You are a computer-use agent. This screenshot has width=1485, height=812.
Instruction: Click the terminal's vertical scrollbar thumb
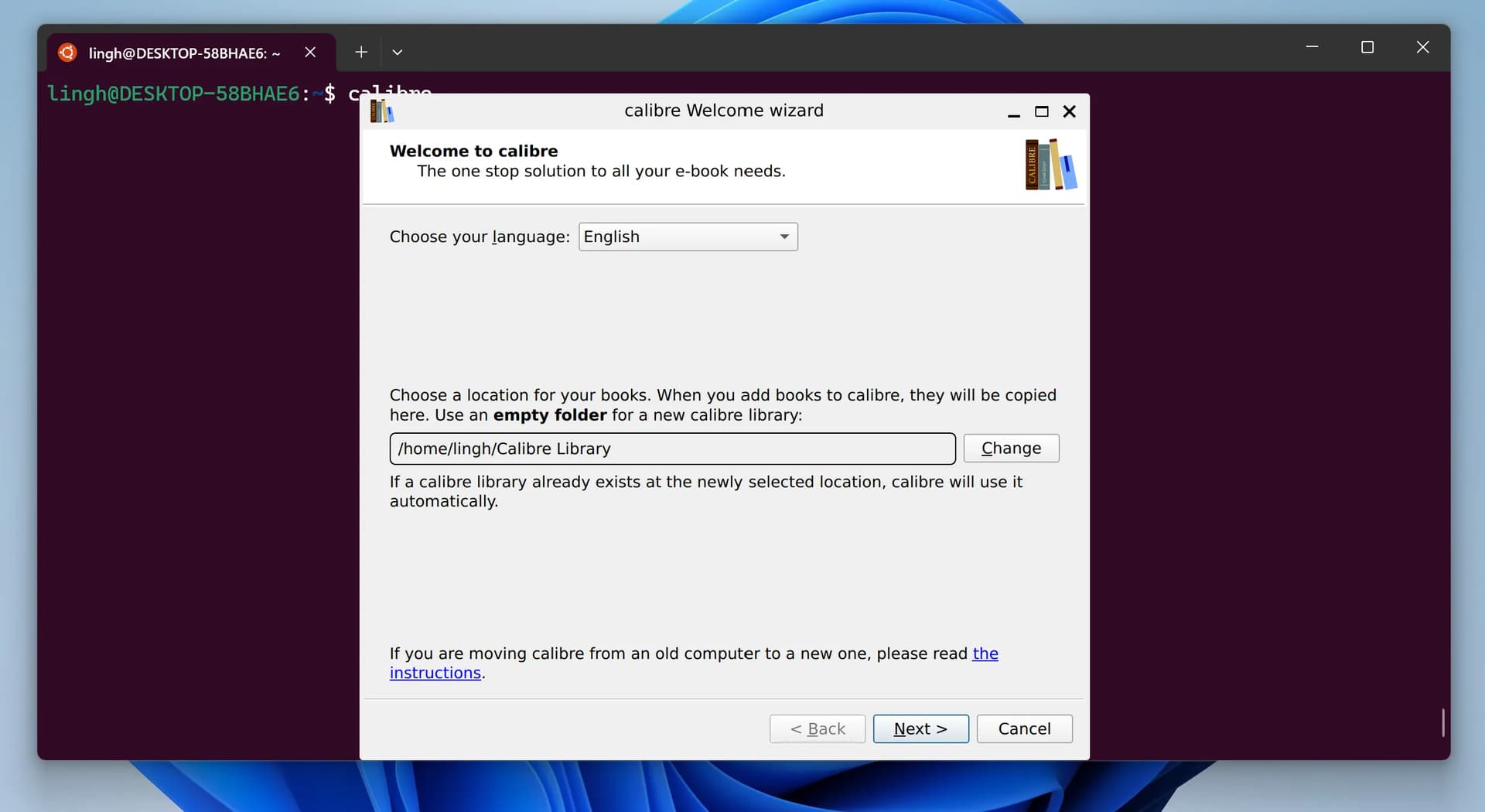(x=1443, y=722)
